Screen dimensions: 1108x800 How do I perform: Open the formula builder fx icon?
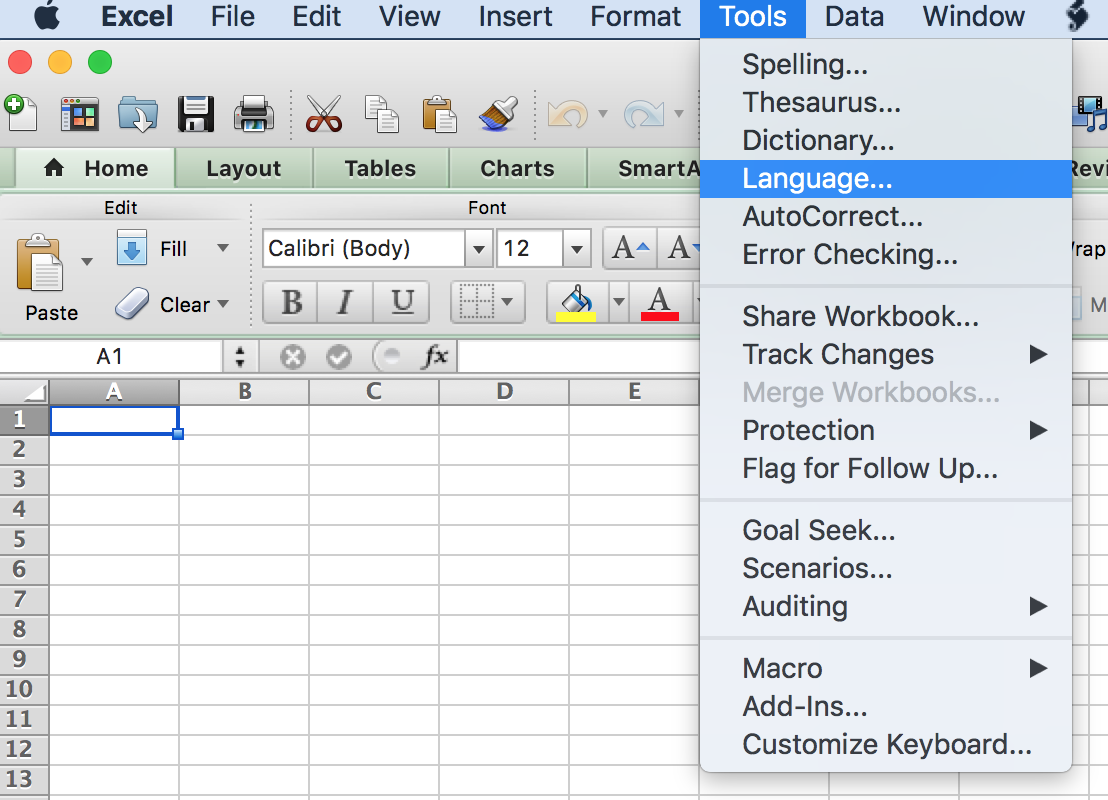[435, 355]
